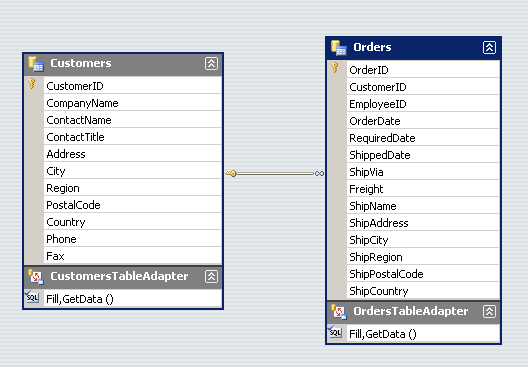Select the Address column in Customers
Viewport: 528px width, 367px height.
tap(133, 154)
